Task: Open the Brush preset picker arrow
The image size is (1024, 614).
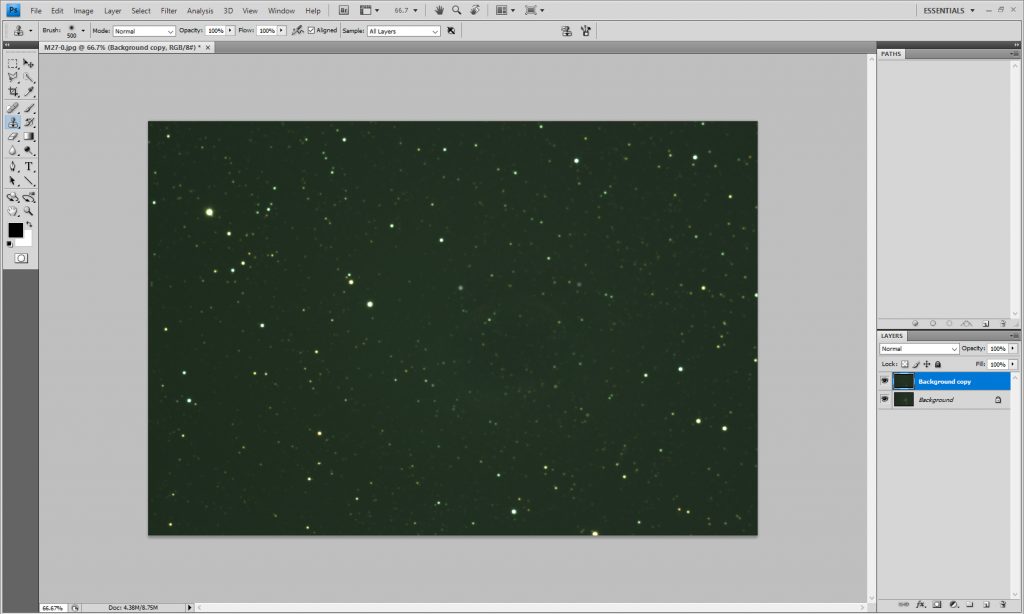Action: [83, 31]
